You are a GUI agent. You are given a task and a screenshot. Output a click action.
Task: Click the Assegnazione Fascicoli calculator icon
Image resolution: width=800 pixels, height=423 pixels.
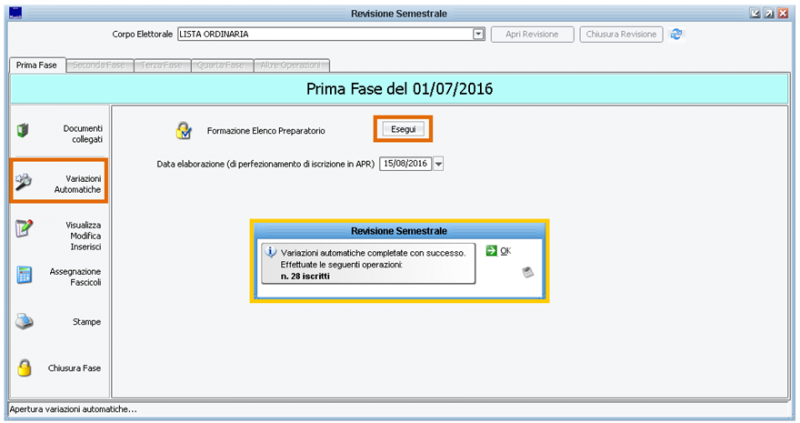pos(24,275)
